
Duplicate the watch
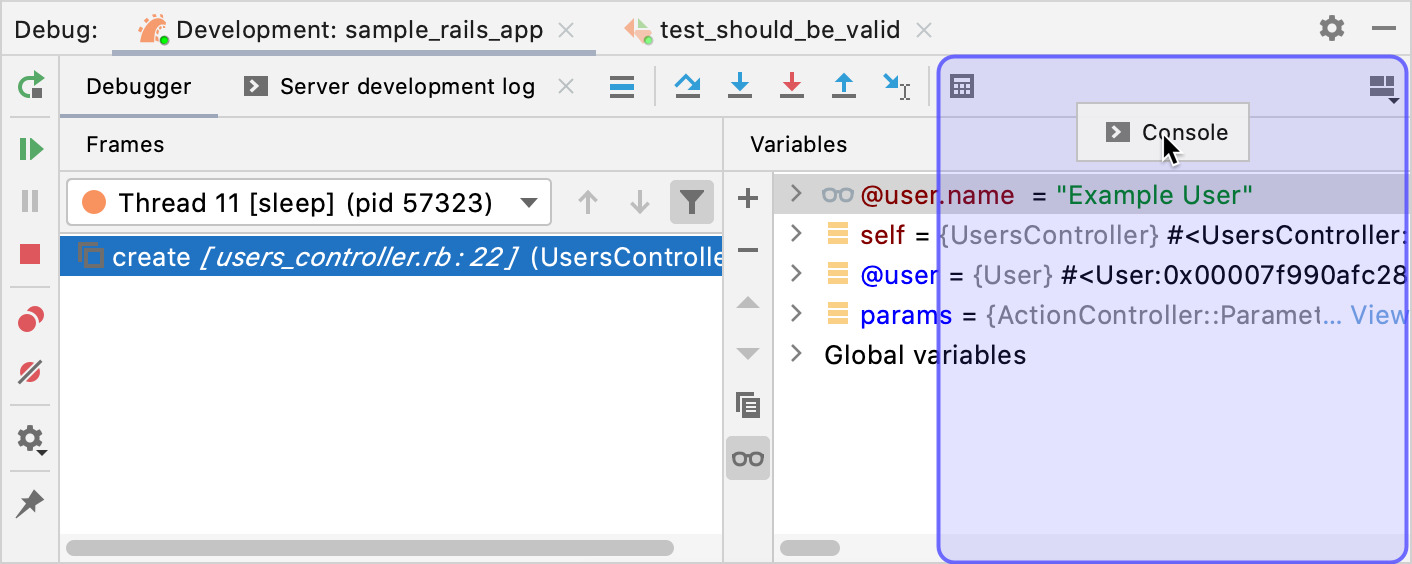748,405
